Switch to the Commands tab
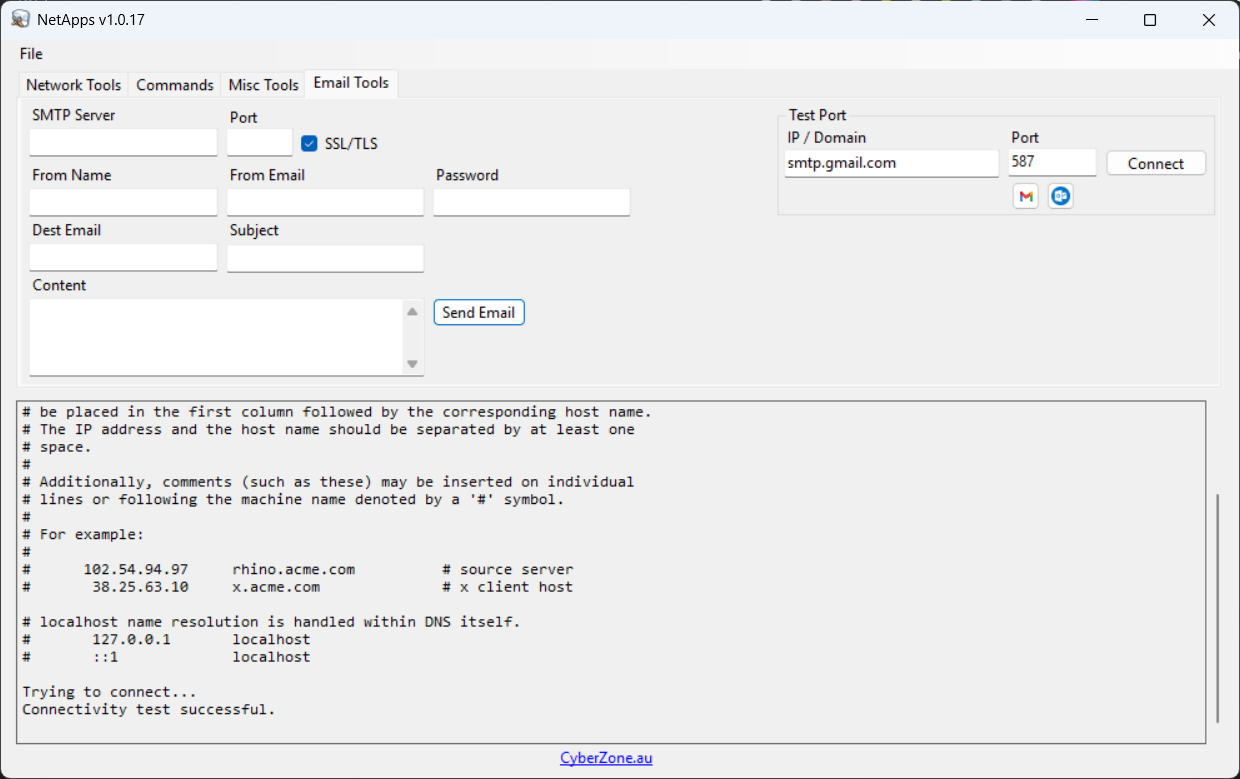 click(x=175, y=85)
